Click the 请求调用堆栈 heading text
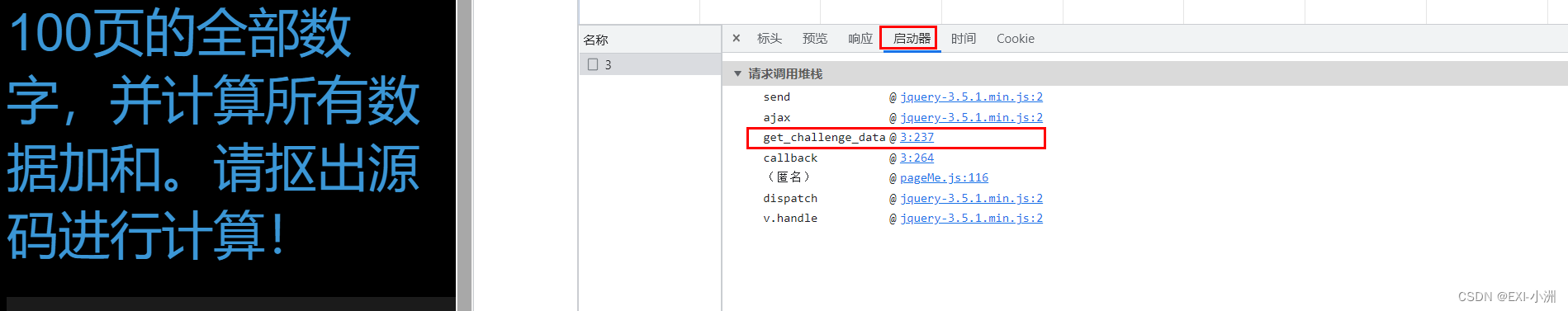This screenshot has width=1568, height=311. 785,73
